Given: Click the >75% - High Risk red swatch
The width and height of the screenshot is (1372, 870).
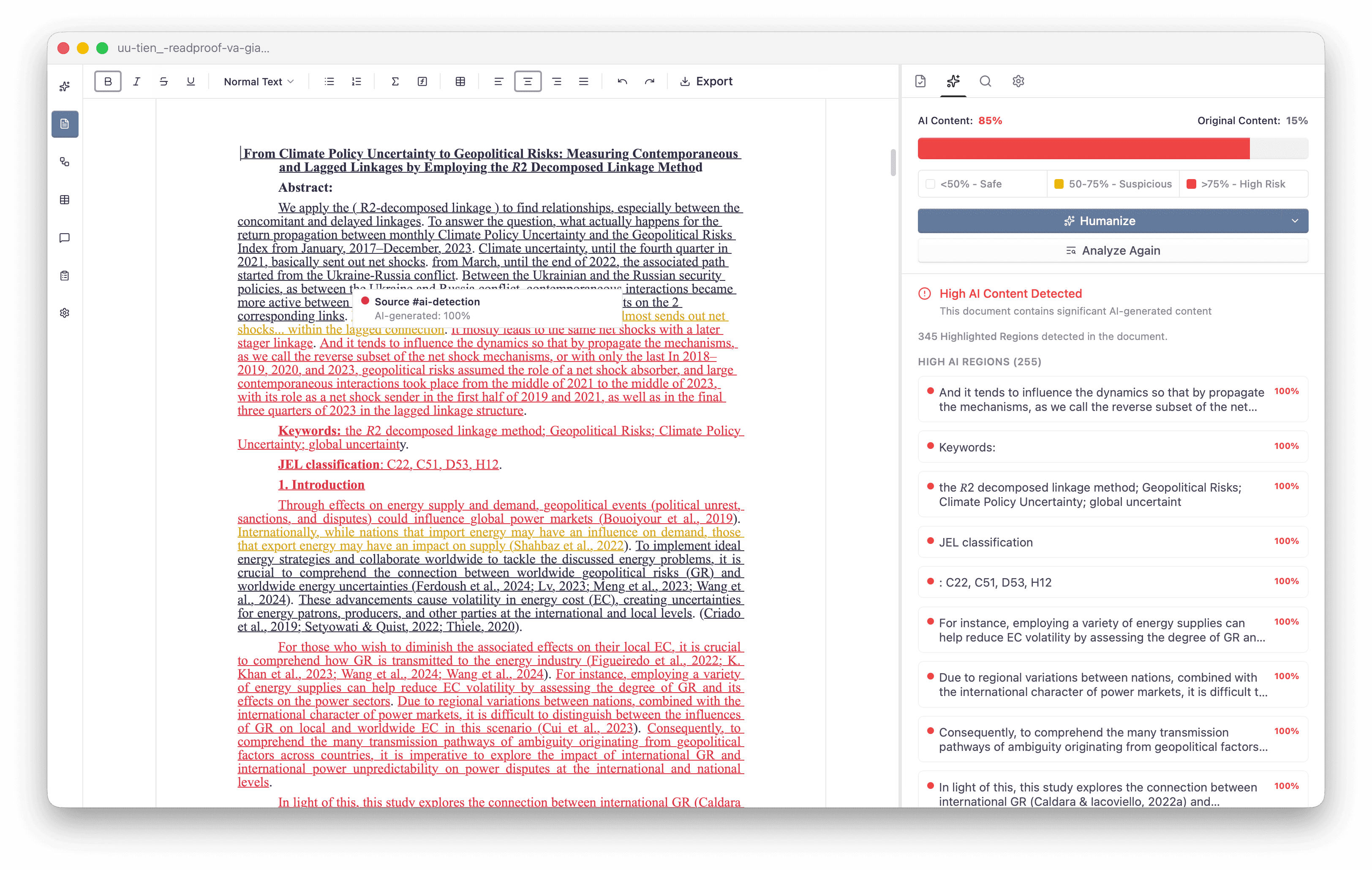Looking at the screenshot, I should [1191, 184].
